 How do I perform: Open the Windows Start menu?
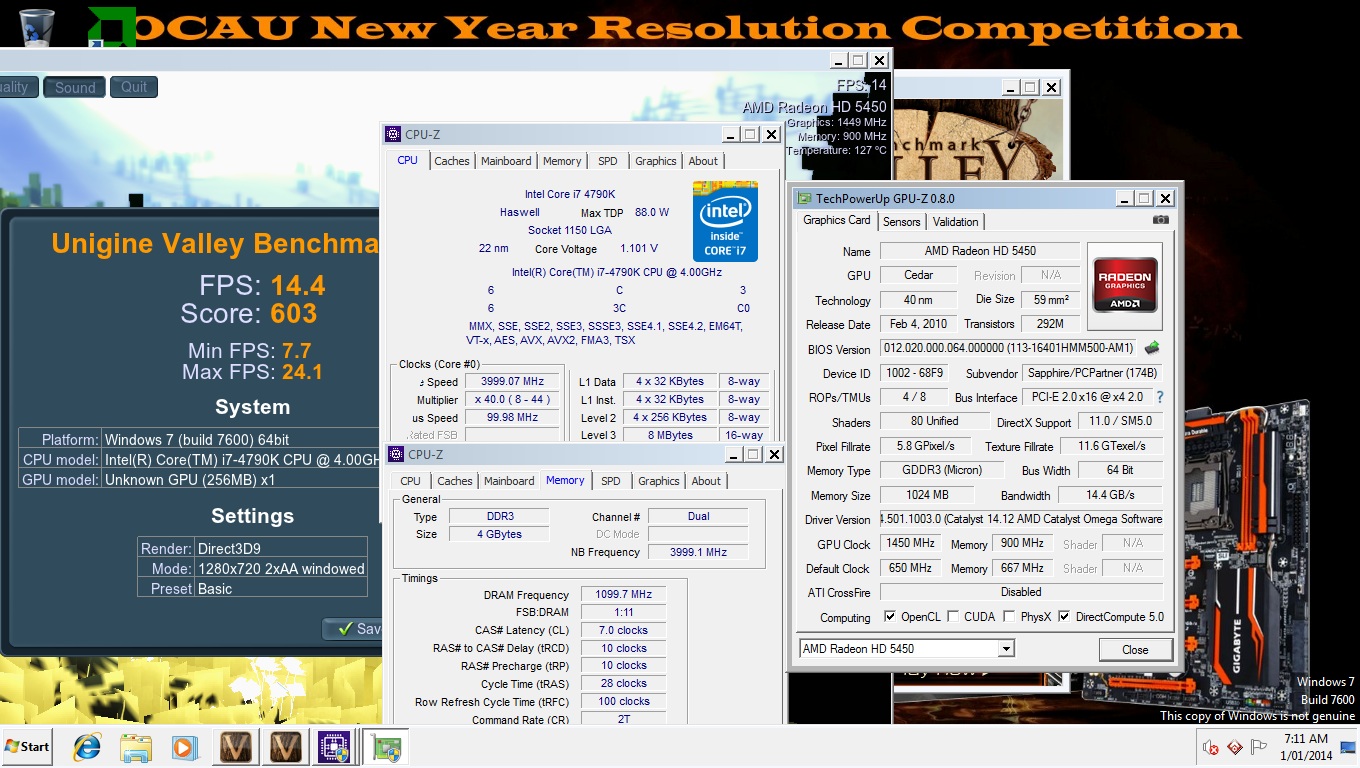(27, 747)
